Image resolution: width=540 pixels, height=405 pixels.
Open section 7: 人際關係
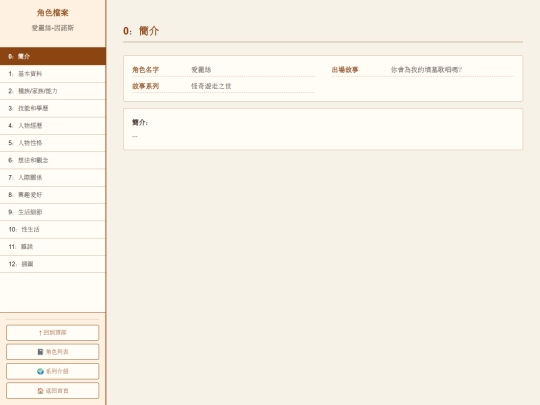(x=53, y=177)
